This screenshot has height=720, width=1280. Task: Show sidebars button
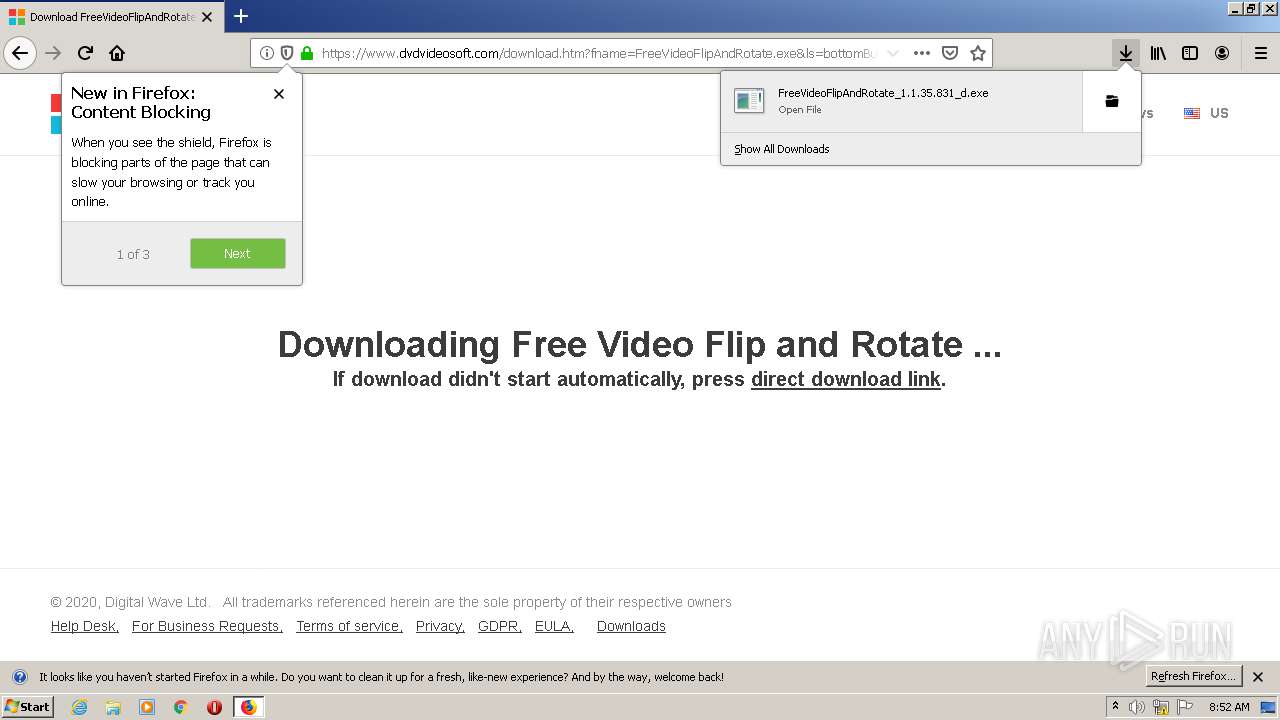(1190, 53)
